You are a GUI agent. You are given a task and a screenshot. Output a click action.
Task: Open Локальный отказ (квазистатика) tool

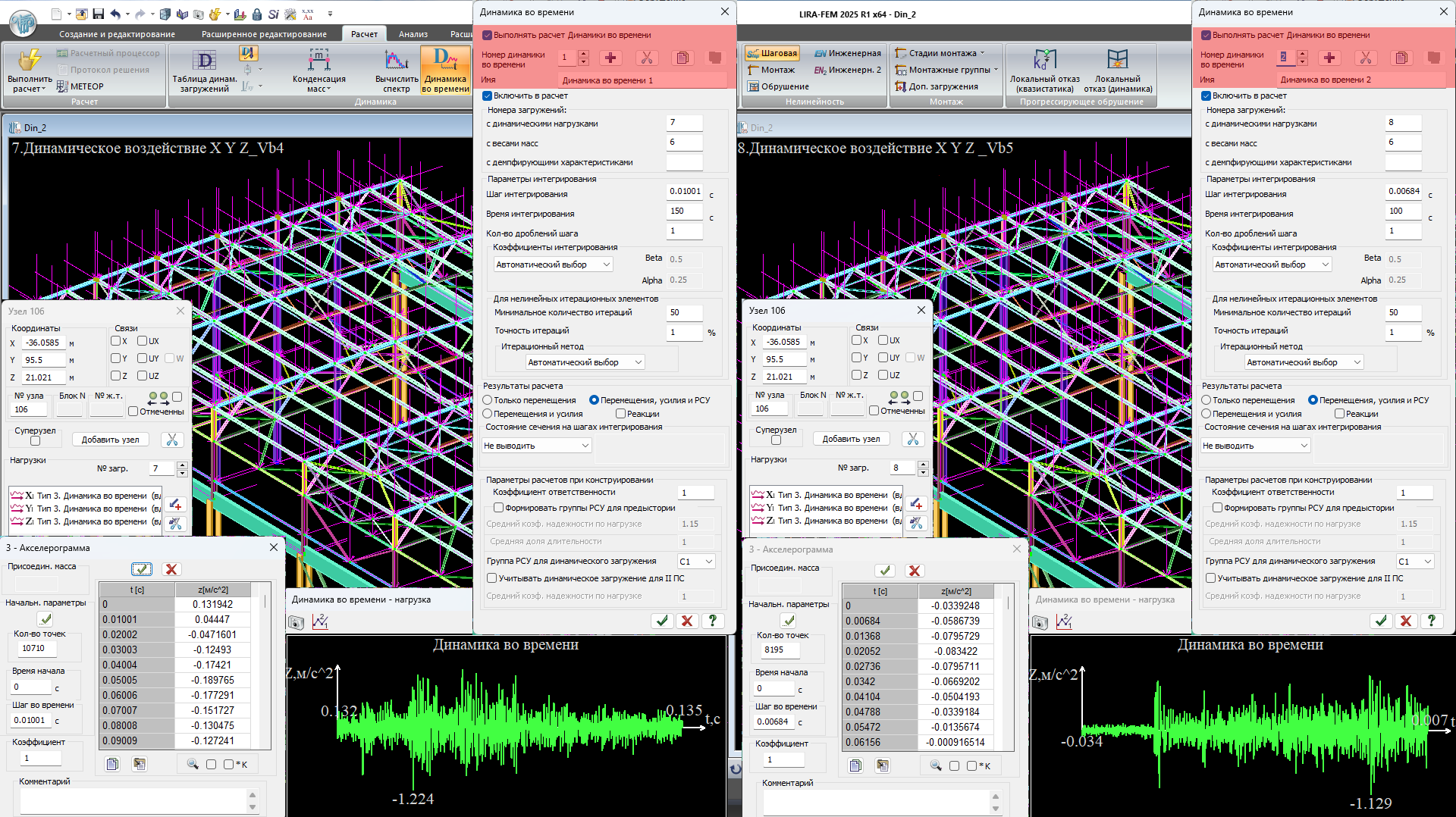point(1044,61)
